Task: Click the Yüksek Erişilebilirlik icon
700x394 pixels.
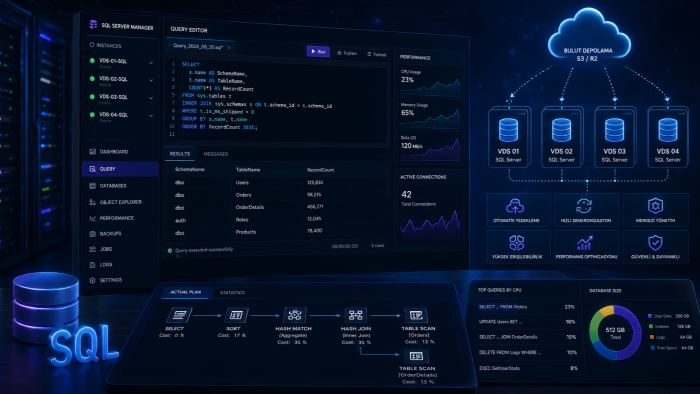Action: 517,243
